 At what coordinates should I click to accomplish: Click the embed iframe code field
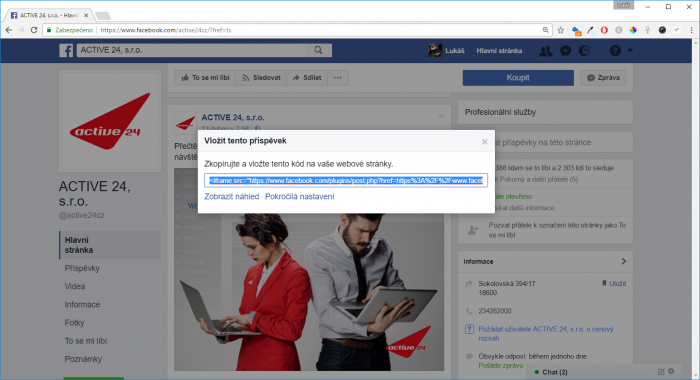346,180
